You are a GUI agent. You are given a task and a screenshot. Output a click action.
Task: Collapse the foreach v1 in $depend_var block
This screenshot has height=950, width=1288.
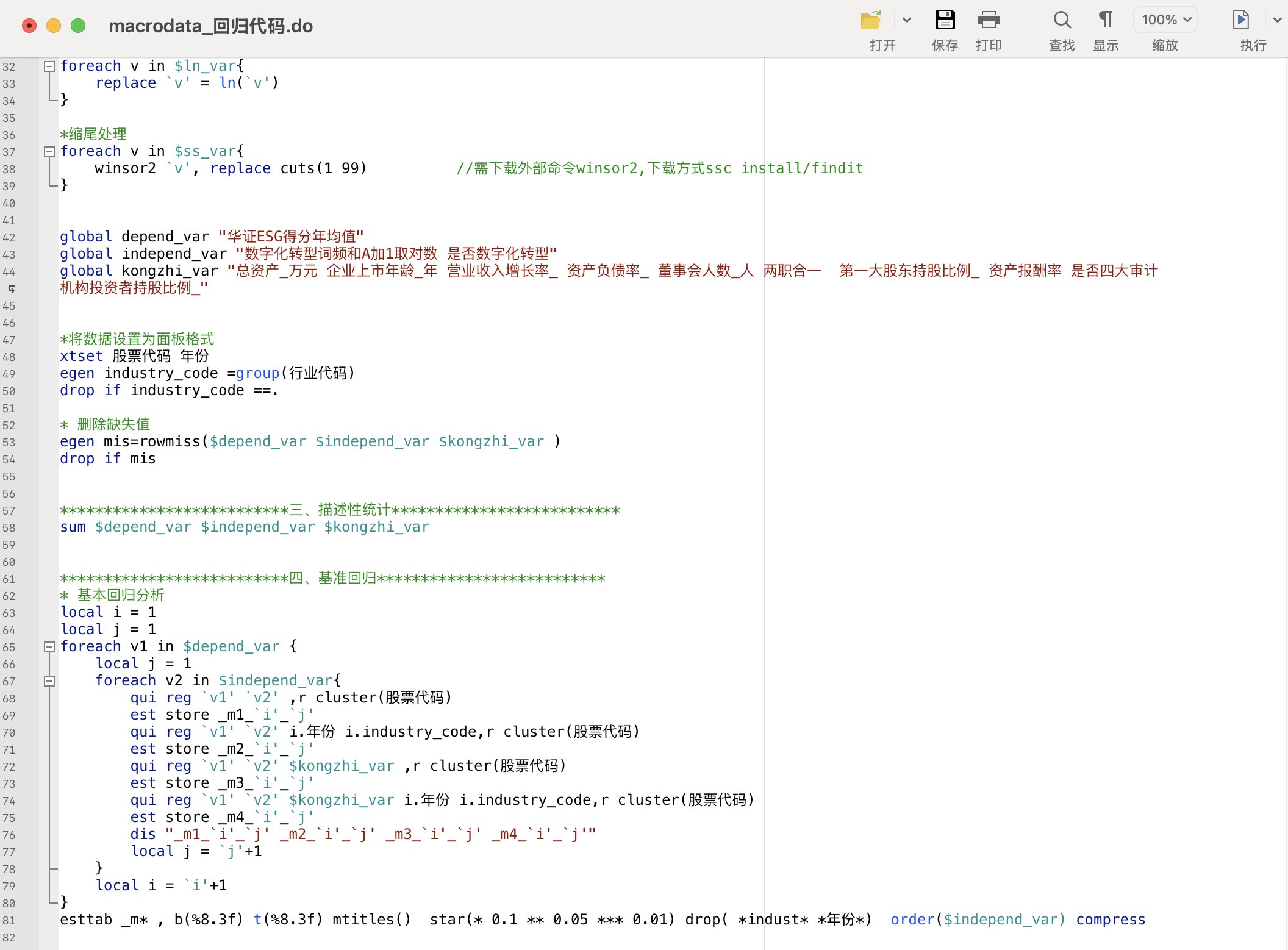[49, 646]
